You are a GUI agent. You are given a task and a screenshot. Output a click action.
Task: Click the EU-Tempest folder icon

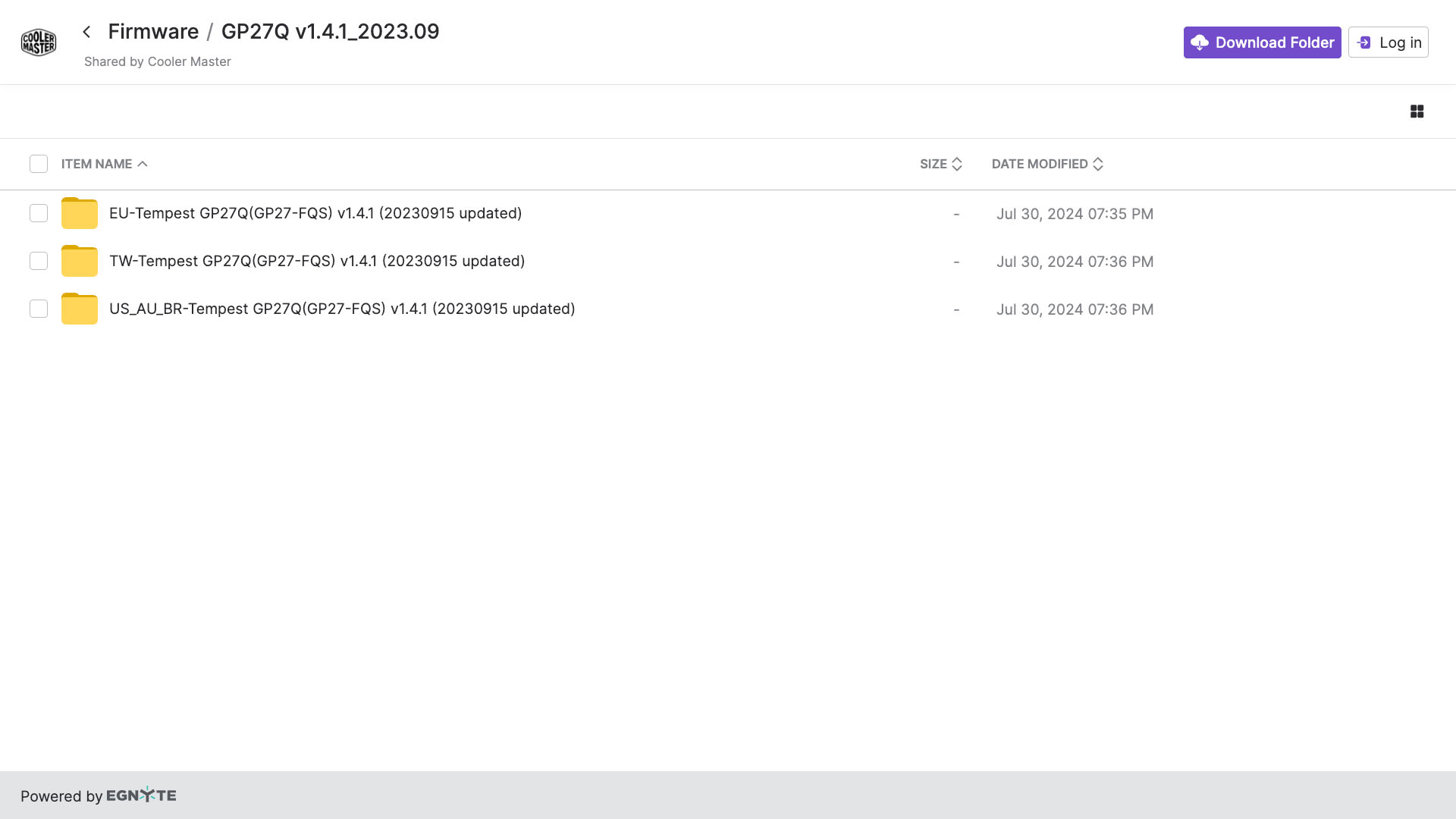(80, 214)
